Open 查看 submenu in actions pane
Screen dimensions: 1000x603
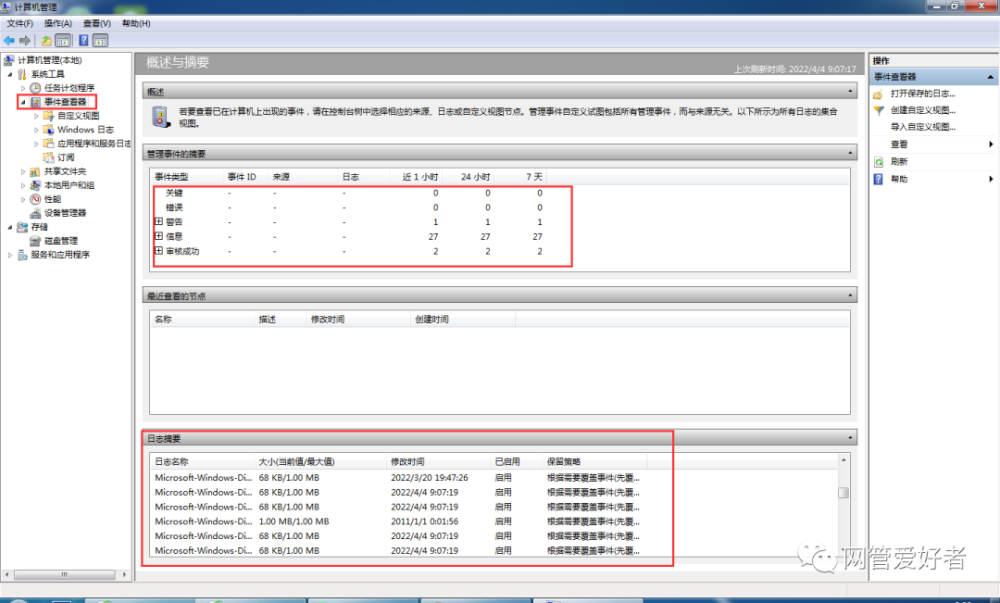tap(899, 145)
